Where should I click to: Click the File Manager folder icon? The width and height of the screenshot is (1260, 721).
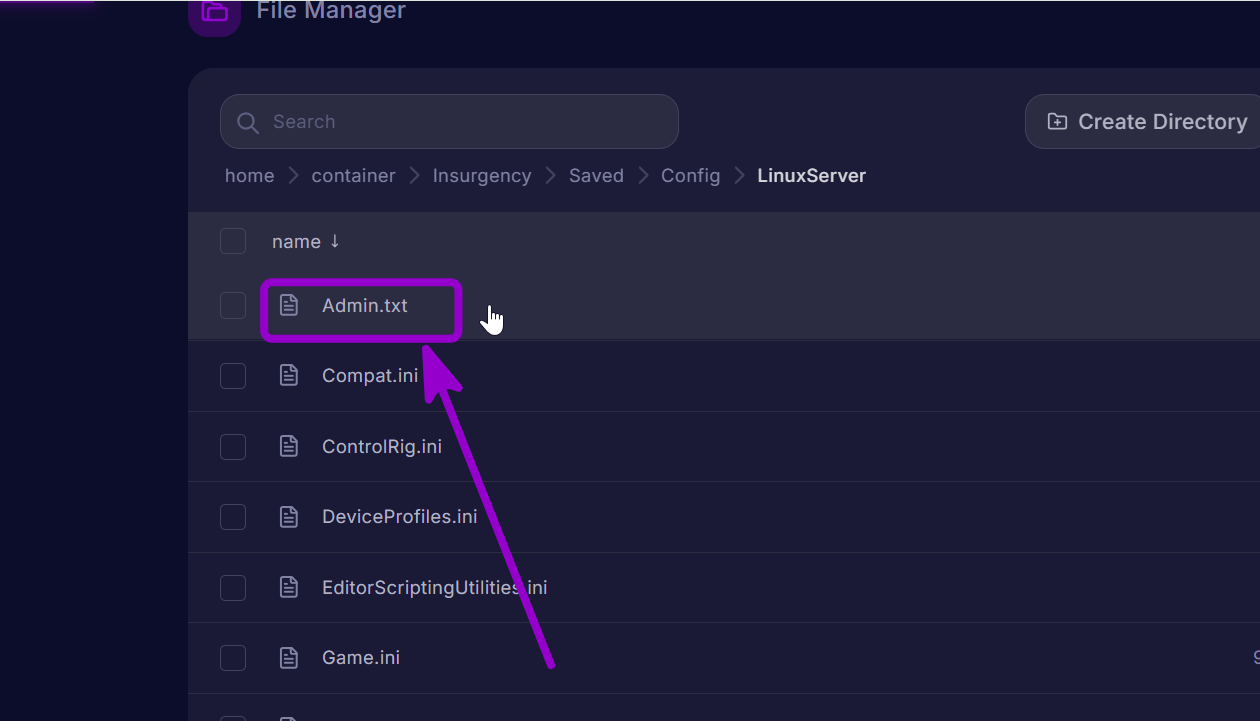coord(214,12)
